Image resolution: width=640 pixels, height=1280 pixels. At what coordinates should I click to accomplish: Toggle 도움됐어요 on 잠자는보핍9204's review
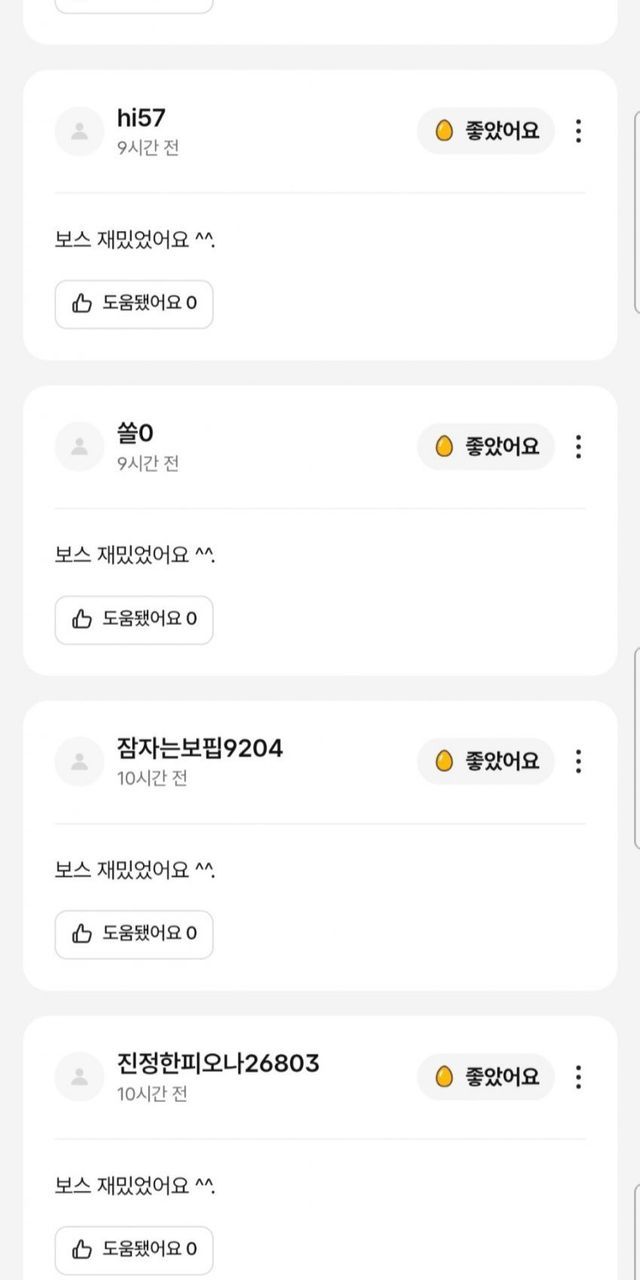click(134, 934)
